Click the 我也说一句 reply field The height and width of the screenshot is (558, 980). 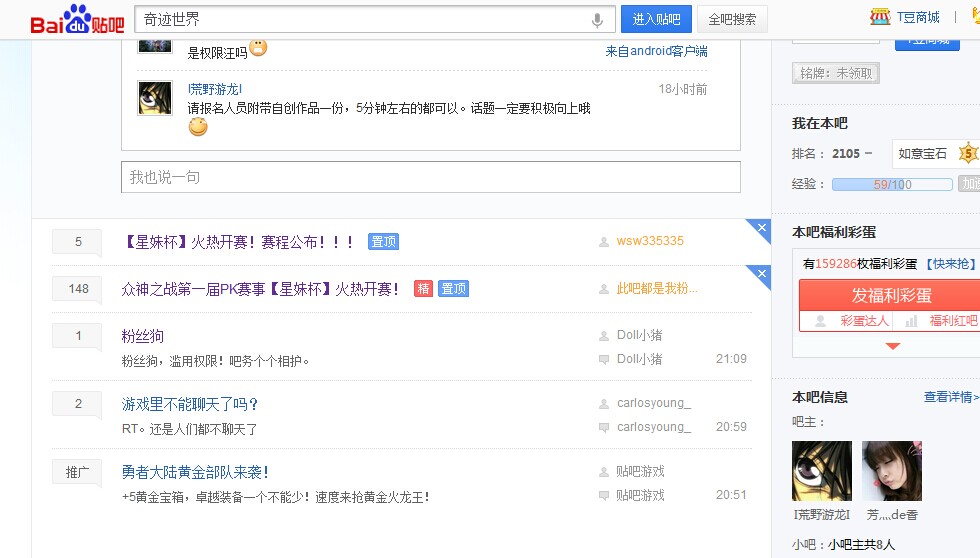tap(431, 177)
